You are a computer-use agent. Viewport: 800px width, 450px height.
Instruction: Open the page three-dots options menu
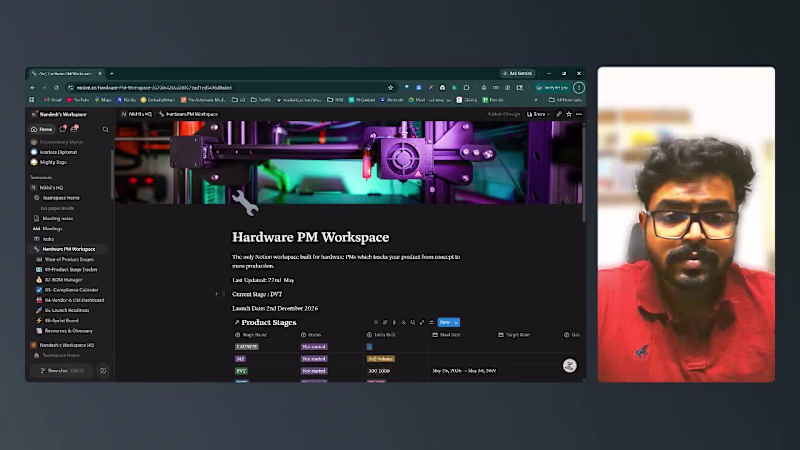coord(579,114)
